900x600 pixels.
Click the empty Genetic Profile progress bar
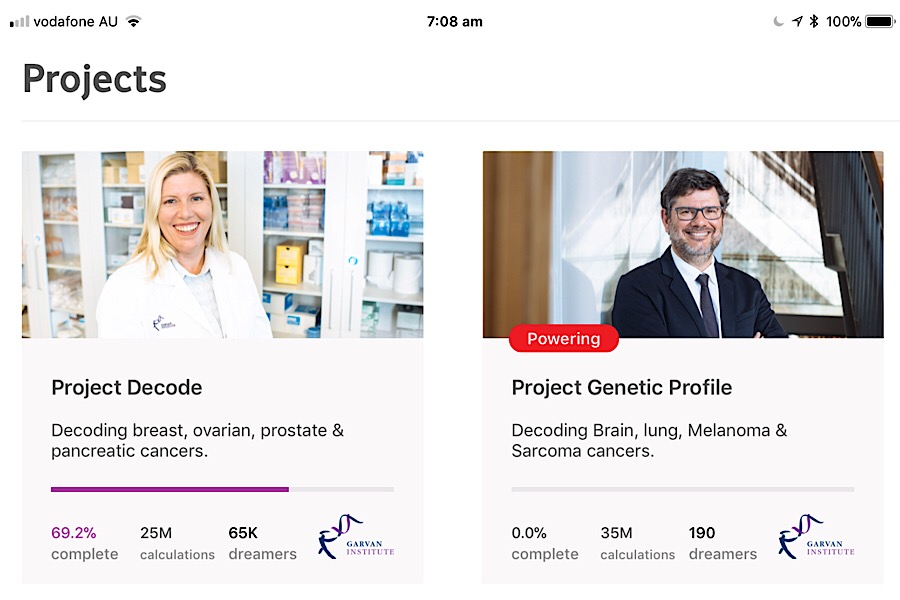tap(682, 489)
